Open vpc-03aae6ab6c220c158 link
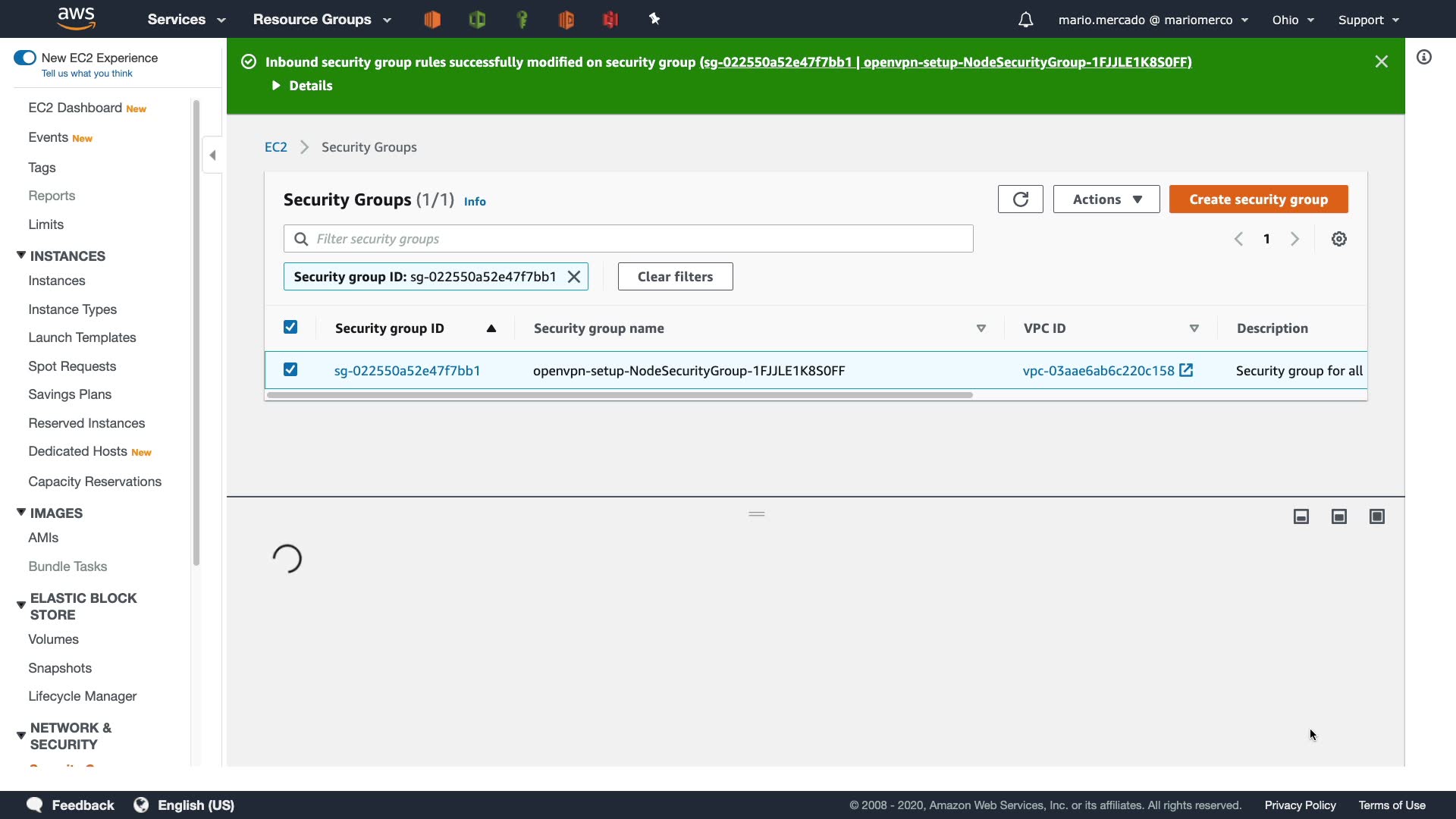1456x819 pixels. pyautogui.click(x=1098, y=371)
